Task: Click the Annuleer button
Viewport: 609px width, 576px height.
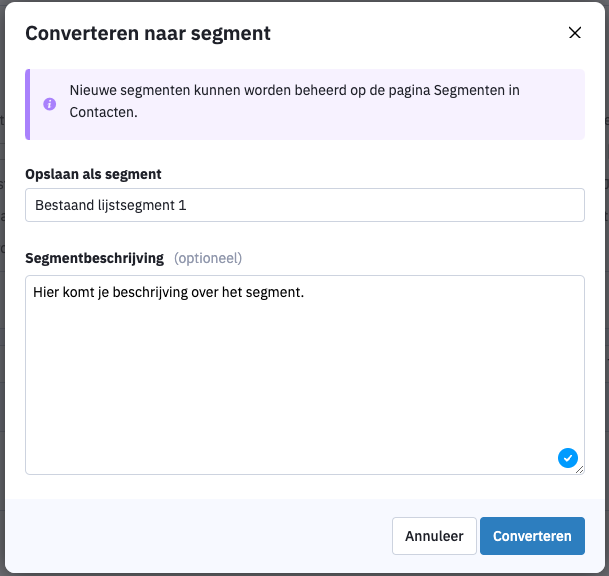Action: pos(434,536)
